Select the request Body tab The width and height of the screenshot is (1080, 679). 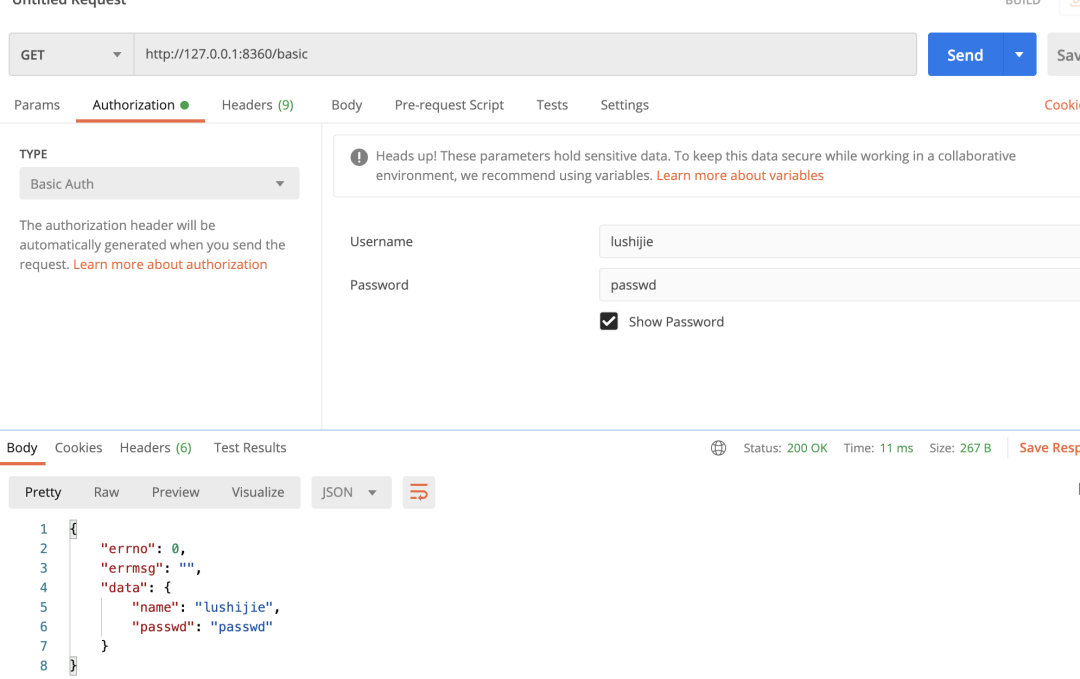tap(346, 105)
